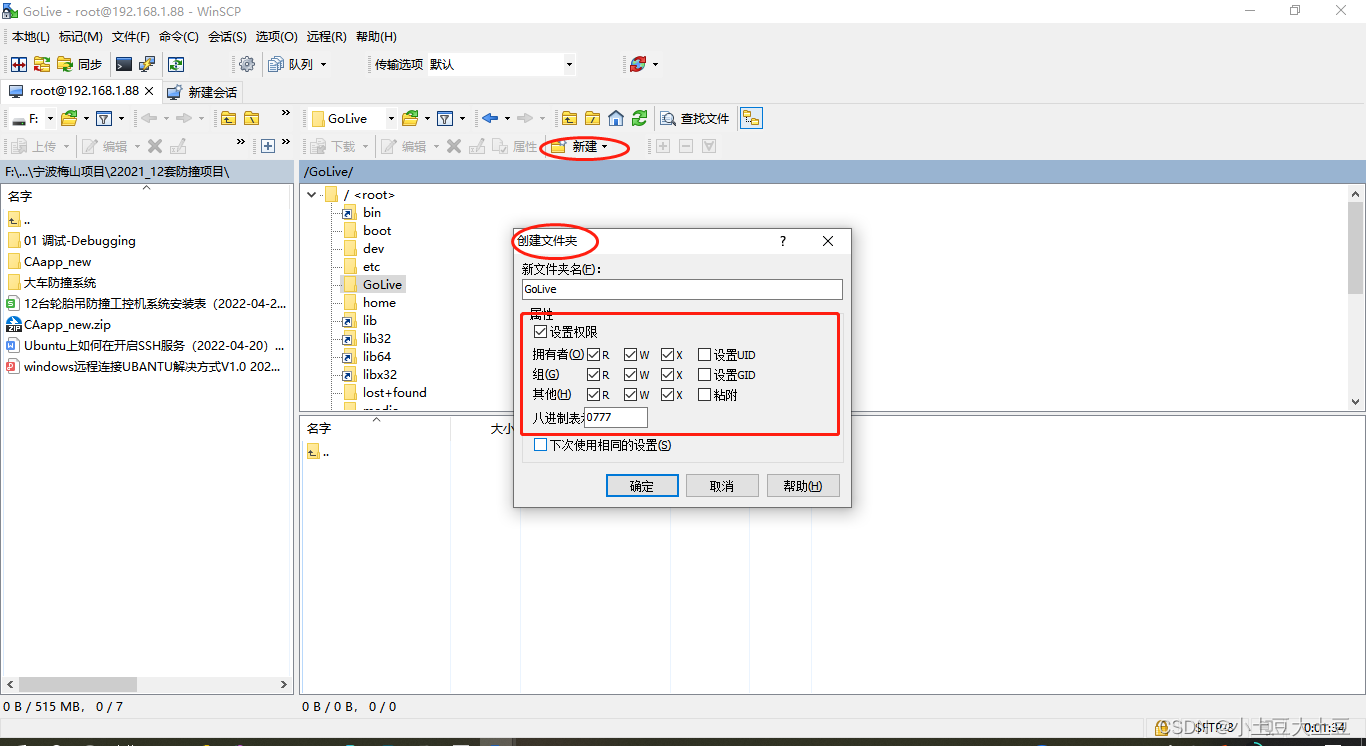This screenshot has width=1366, height=746.
Task: Click the 同步 synchronize button
Action: (80, 64)
